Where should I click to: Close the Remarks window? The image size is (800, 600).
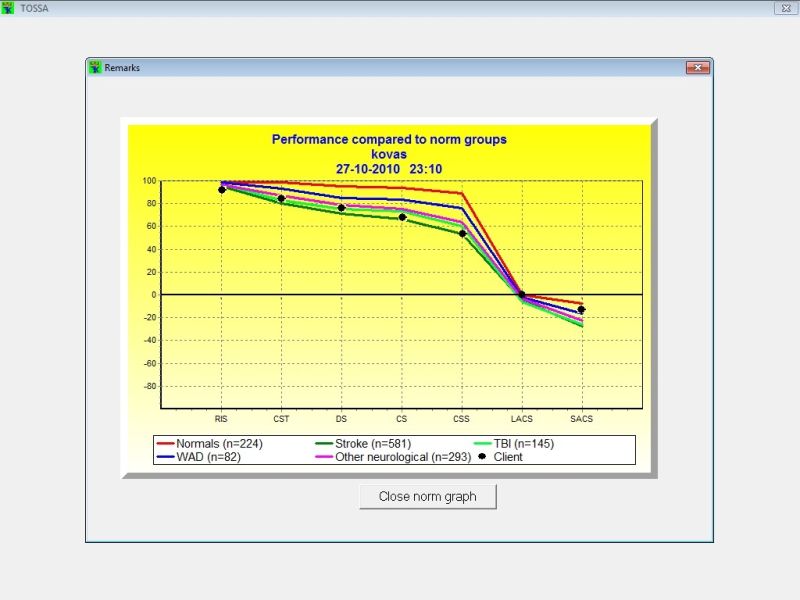coord(697,66)
